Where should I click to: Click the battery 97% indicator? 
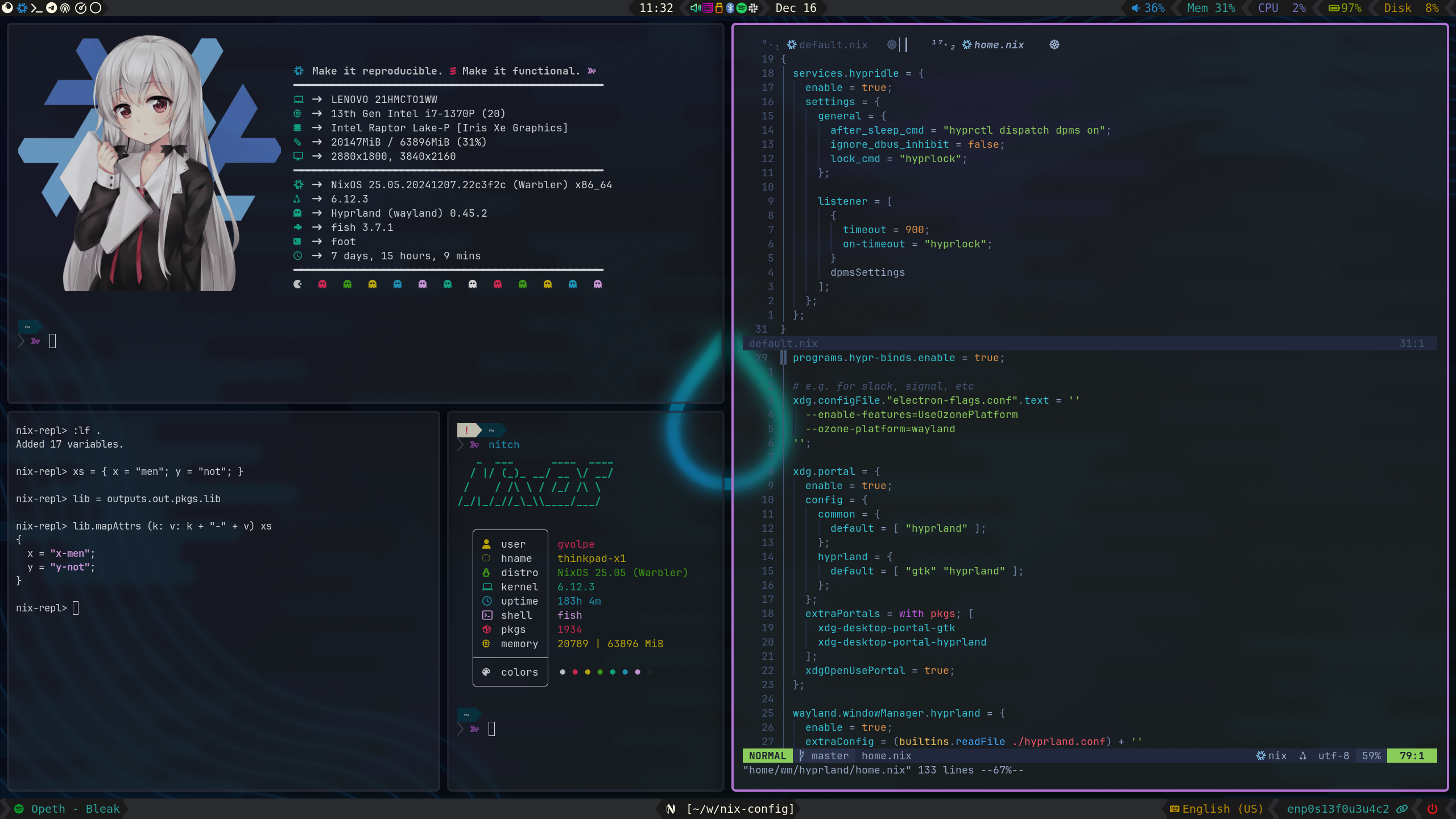[x=1345, y=8]
